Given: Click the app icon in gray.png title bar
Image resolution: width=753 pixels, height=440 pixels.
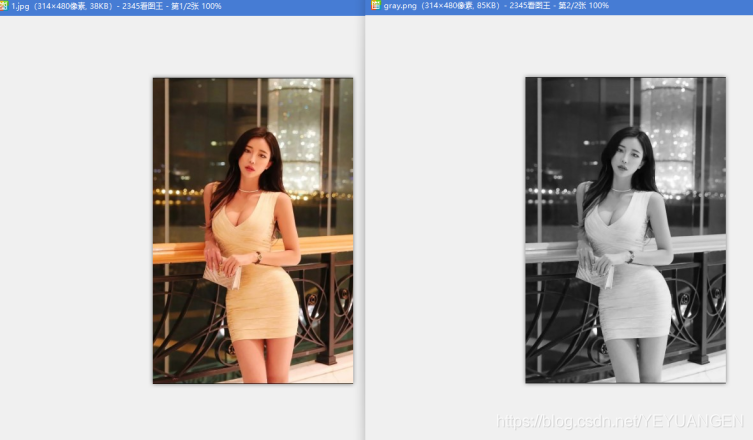Looking at the screenshot, I should 376,6.
